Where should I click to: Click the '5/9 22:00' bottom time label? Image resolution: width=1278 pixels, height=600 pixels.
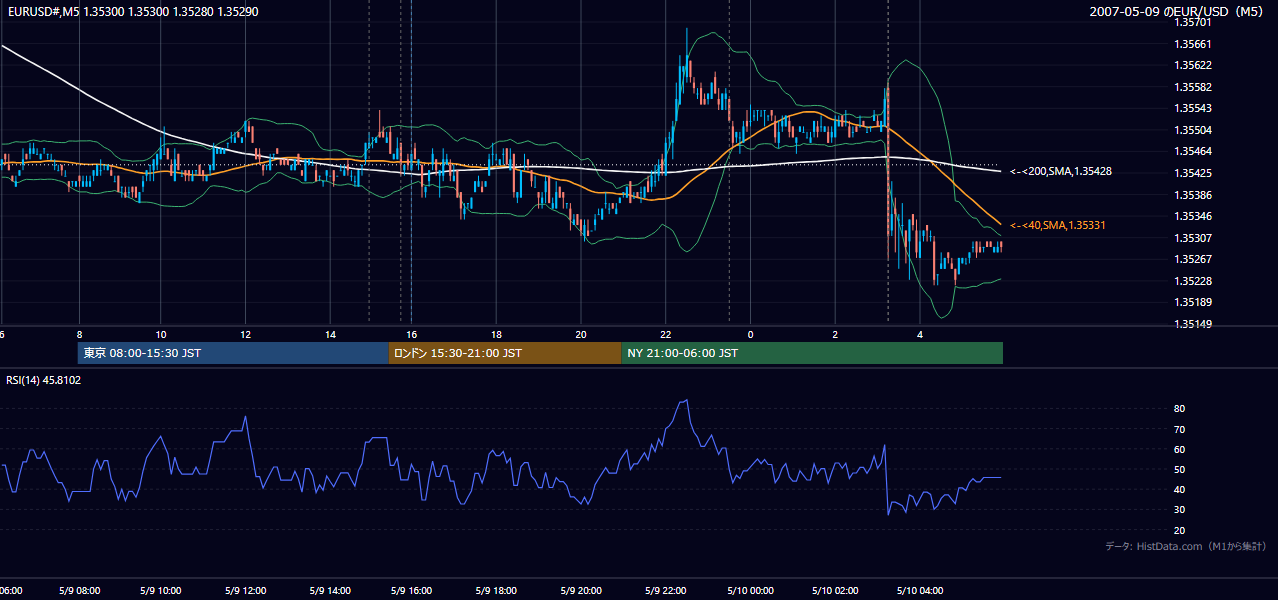point(665,591)
